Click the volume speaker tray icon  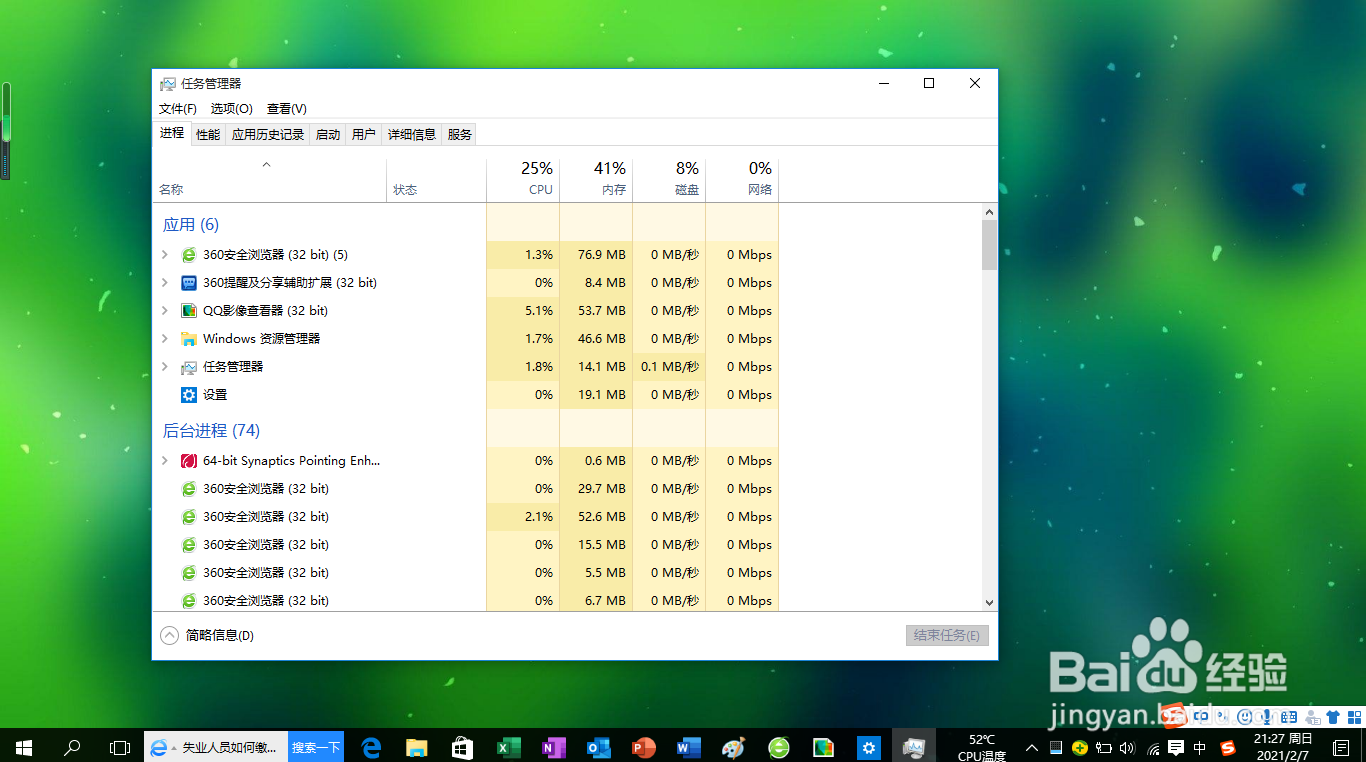pyautogui.click(x=1128, y=748)
